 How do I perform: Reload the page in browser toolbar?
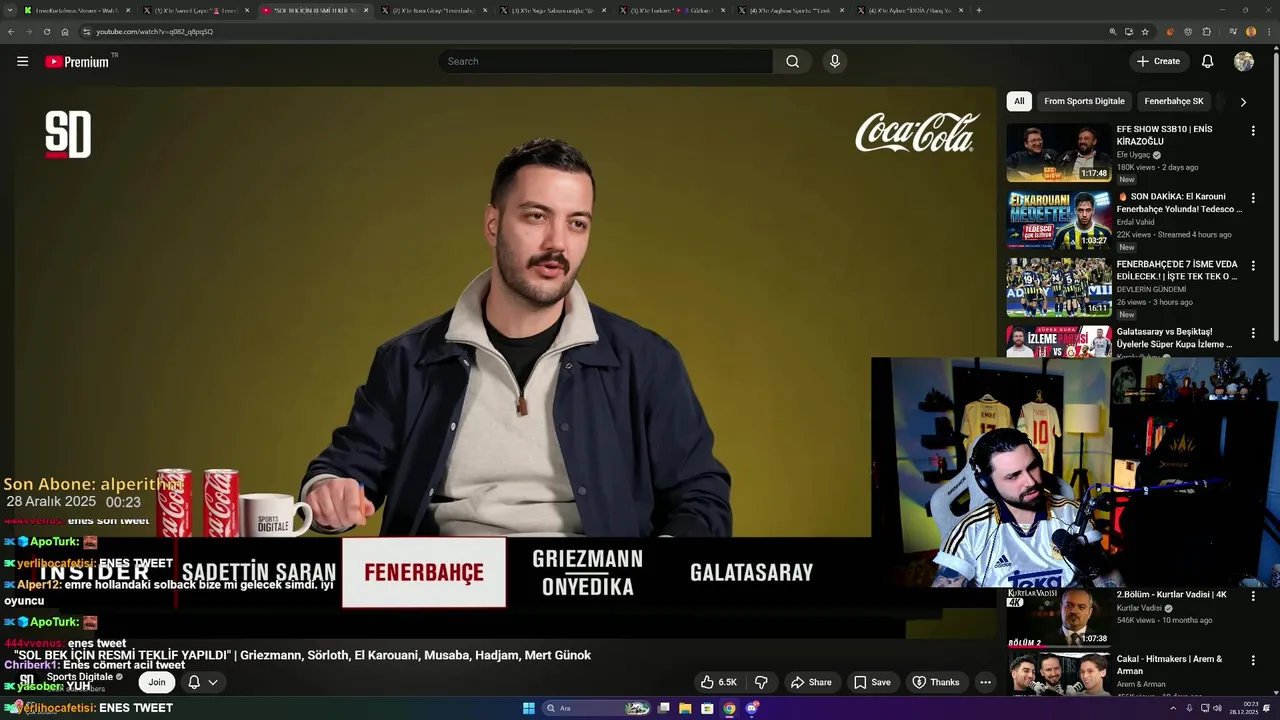click(x=47, y=31)
